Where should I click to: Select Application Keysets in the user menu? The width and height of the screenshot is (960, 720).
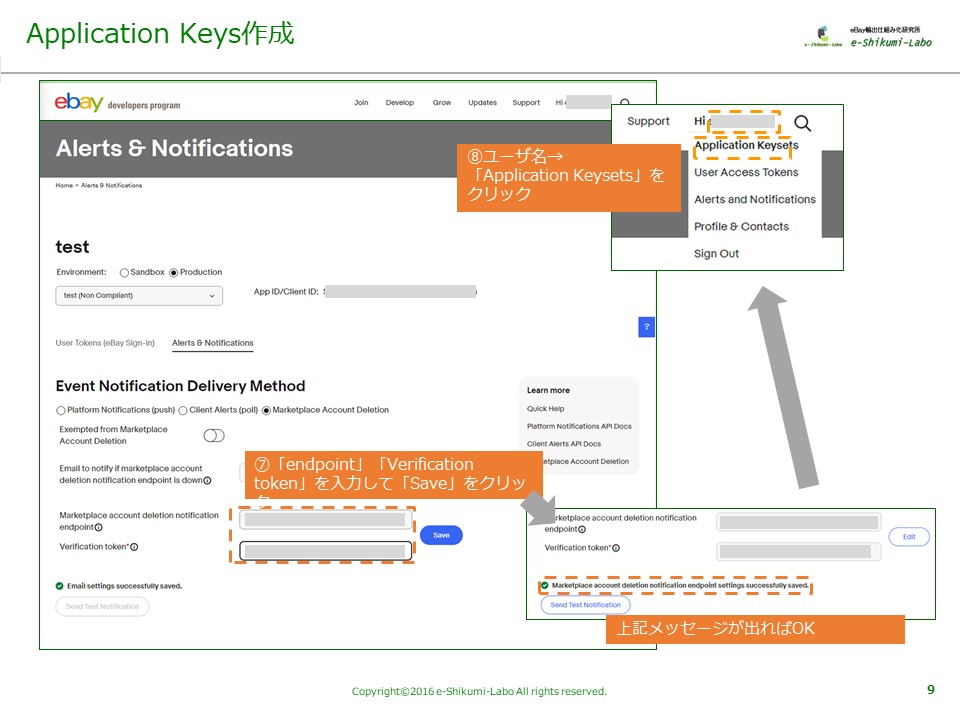(x=746, y=146)
